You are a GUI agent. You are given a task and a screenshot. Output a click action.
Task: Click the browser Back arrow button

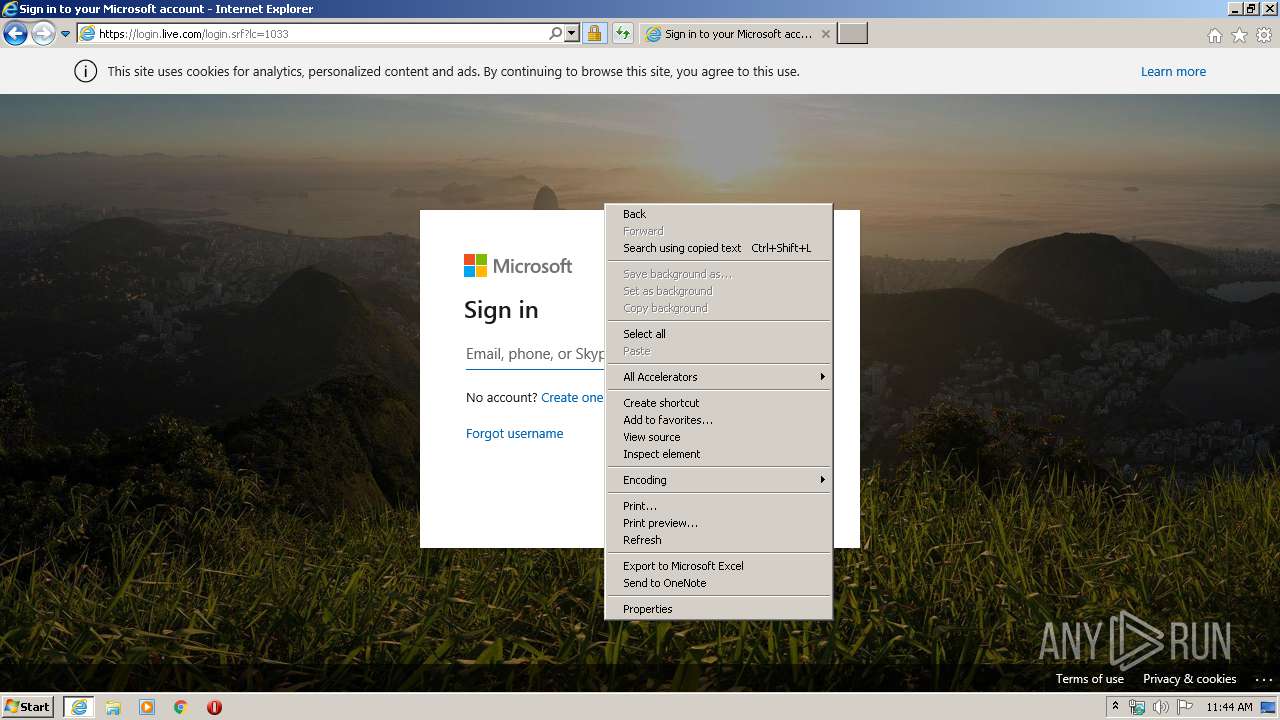coord(15,34)
